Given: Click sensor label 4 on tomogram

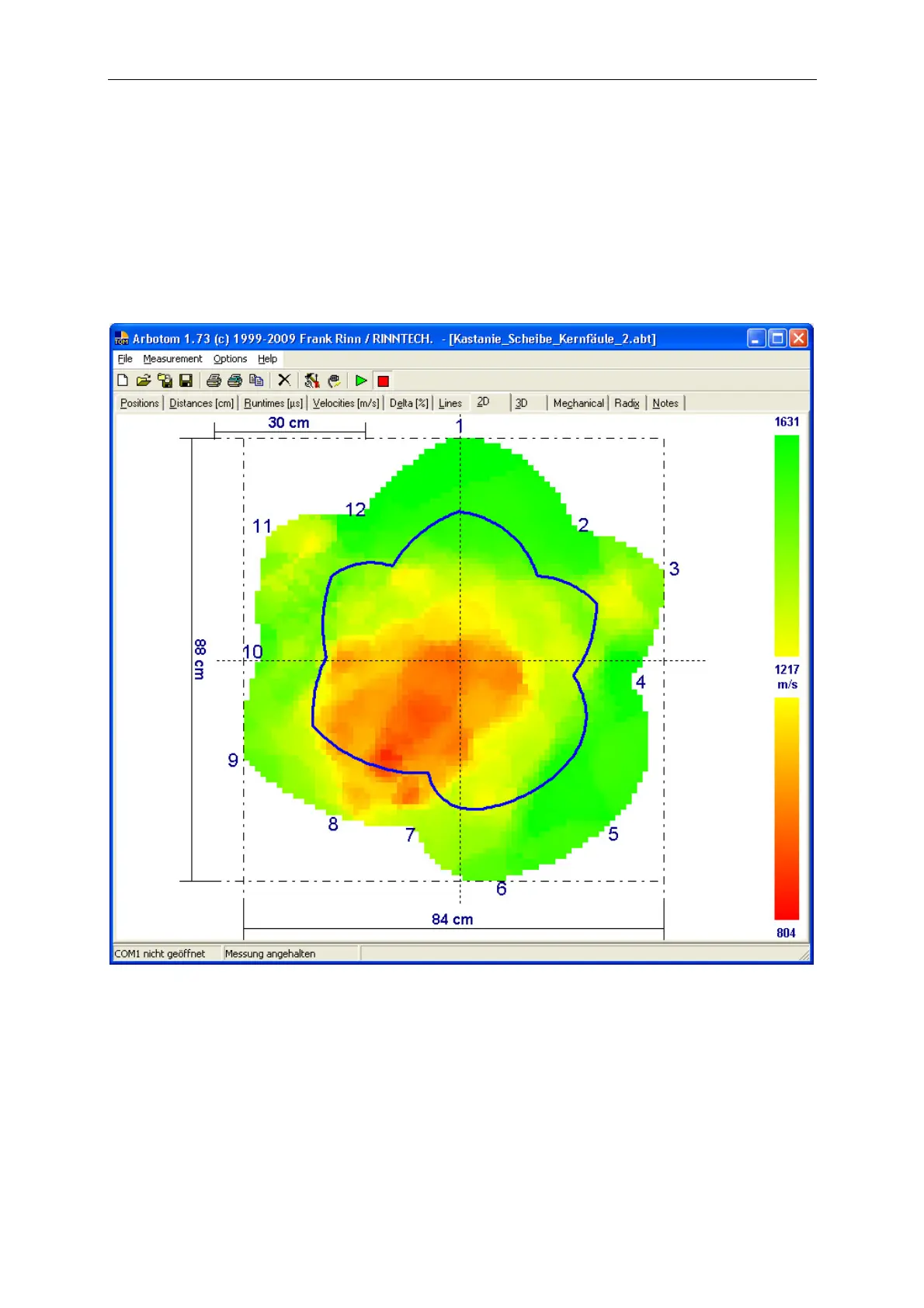Looking at the screenshot, I should point(641,683).
